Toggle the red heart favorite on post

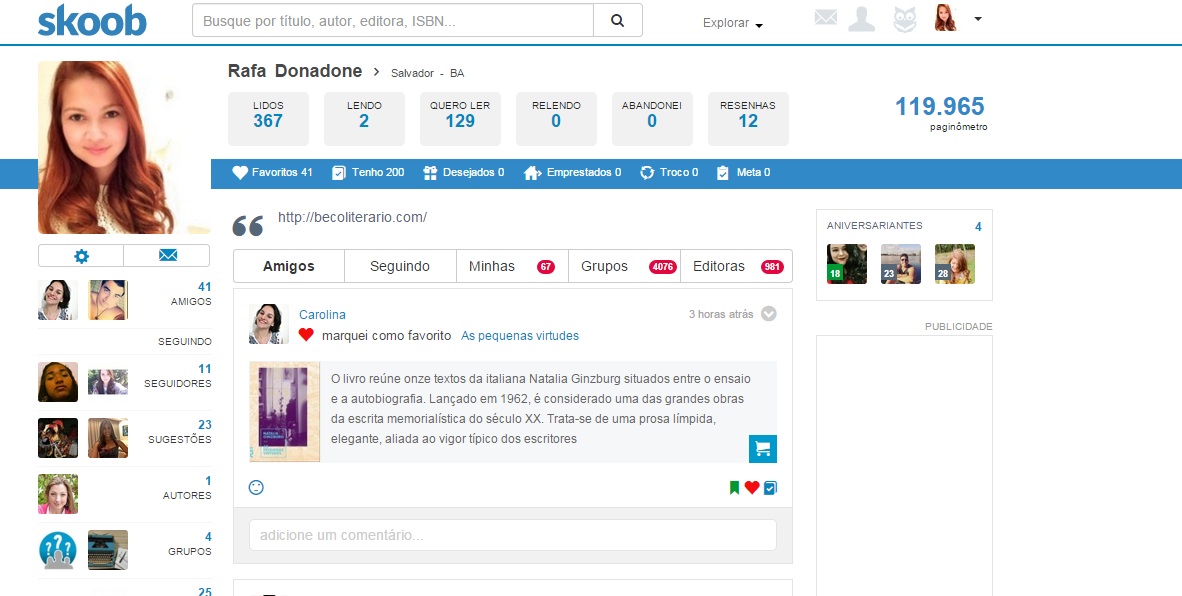pos(752,488)
